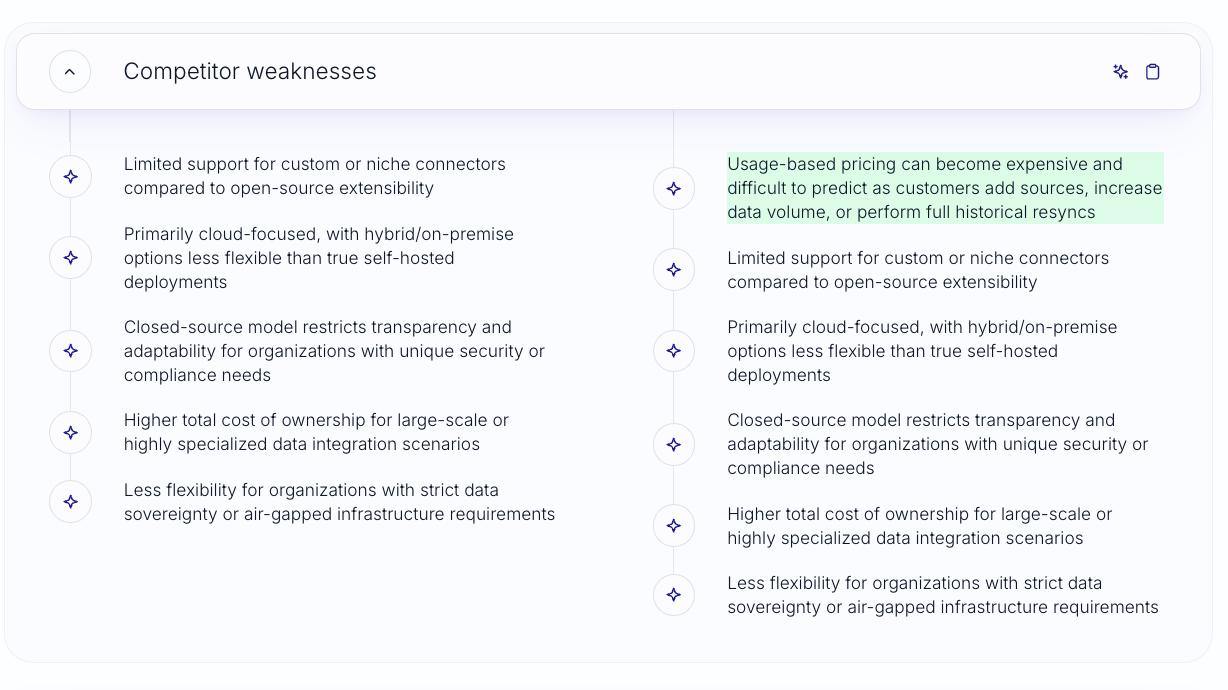
Task: Click sparkle icon beside right 'Less flexibility' item
Action: pos(674,595)
